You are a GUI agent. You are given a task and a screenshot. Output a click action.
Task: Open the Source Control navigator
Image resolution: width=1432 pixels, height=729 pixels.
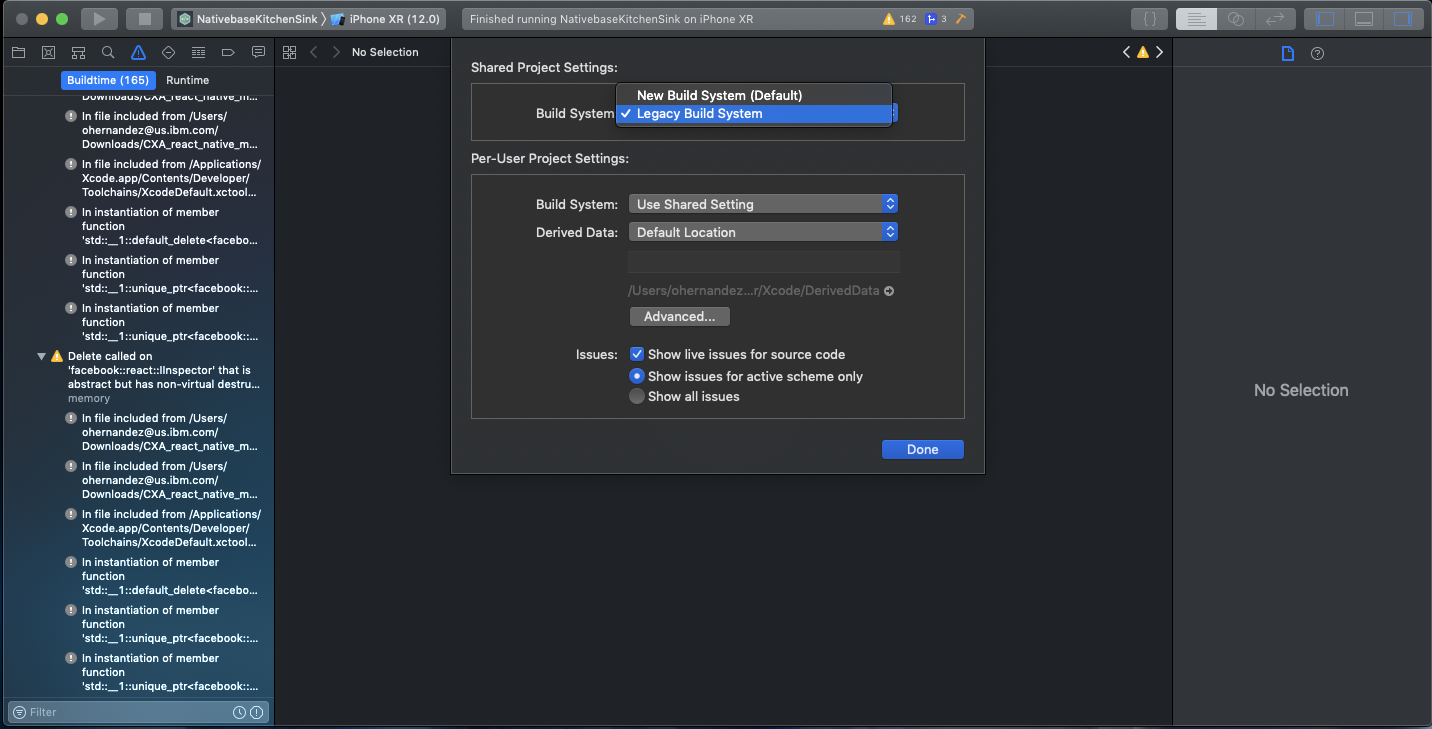[x=48, y=52]
